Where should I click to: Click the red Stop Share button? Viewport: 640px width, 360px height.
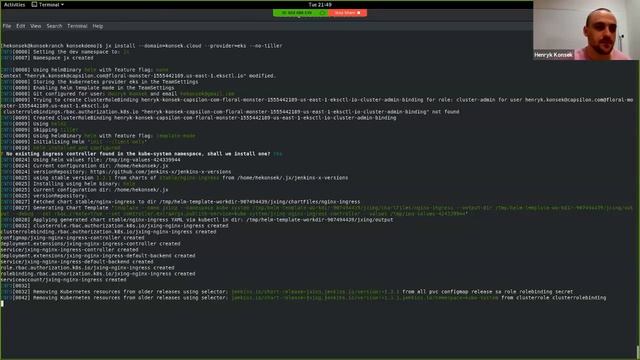pos(347,13)
